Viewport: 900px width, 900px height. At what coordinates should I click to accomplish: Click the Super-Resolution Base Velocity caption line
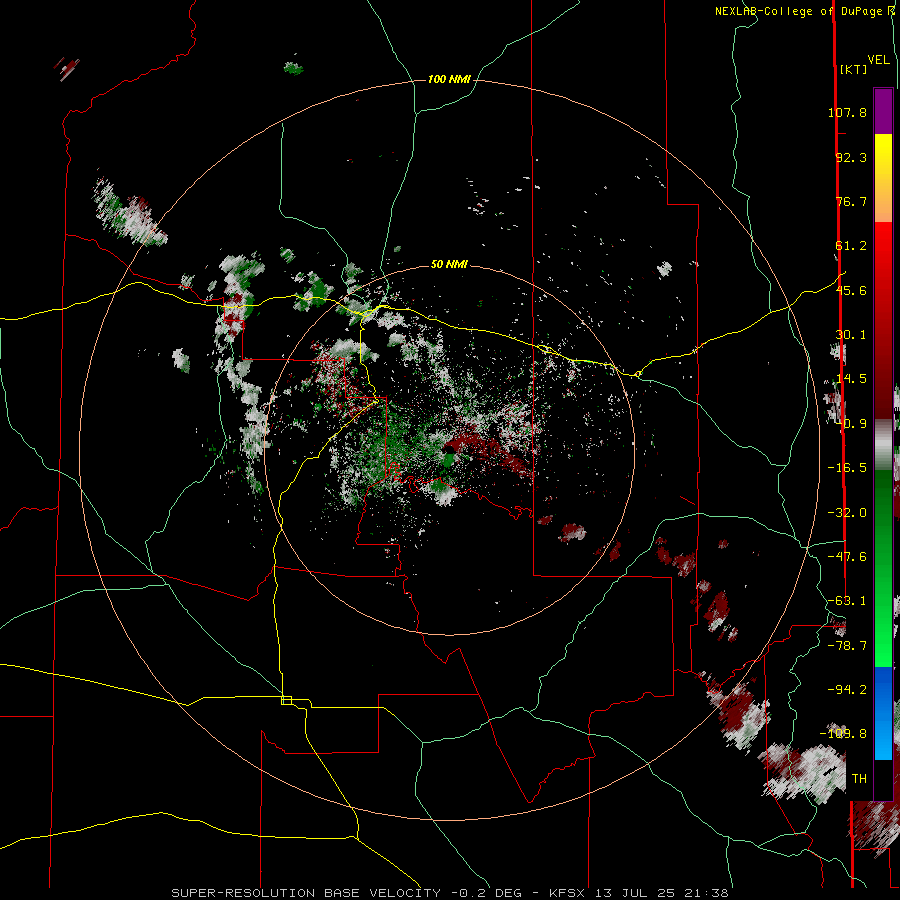(449, 893)
